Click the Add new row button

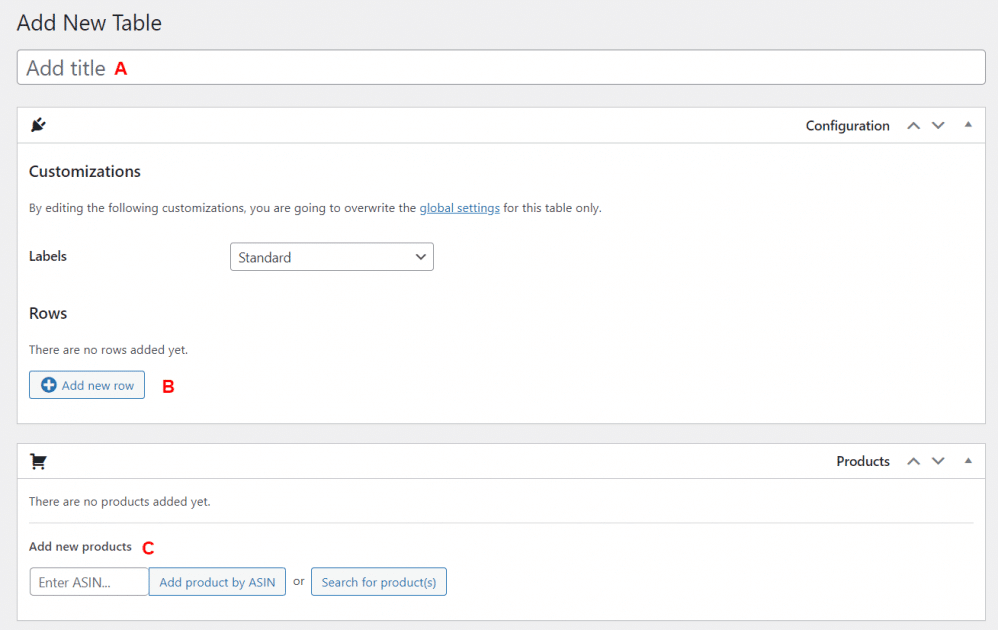click(x=87, y=385)
